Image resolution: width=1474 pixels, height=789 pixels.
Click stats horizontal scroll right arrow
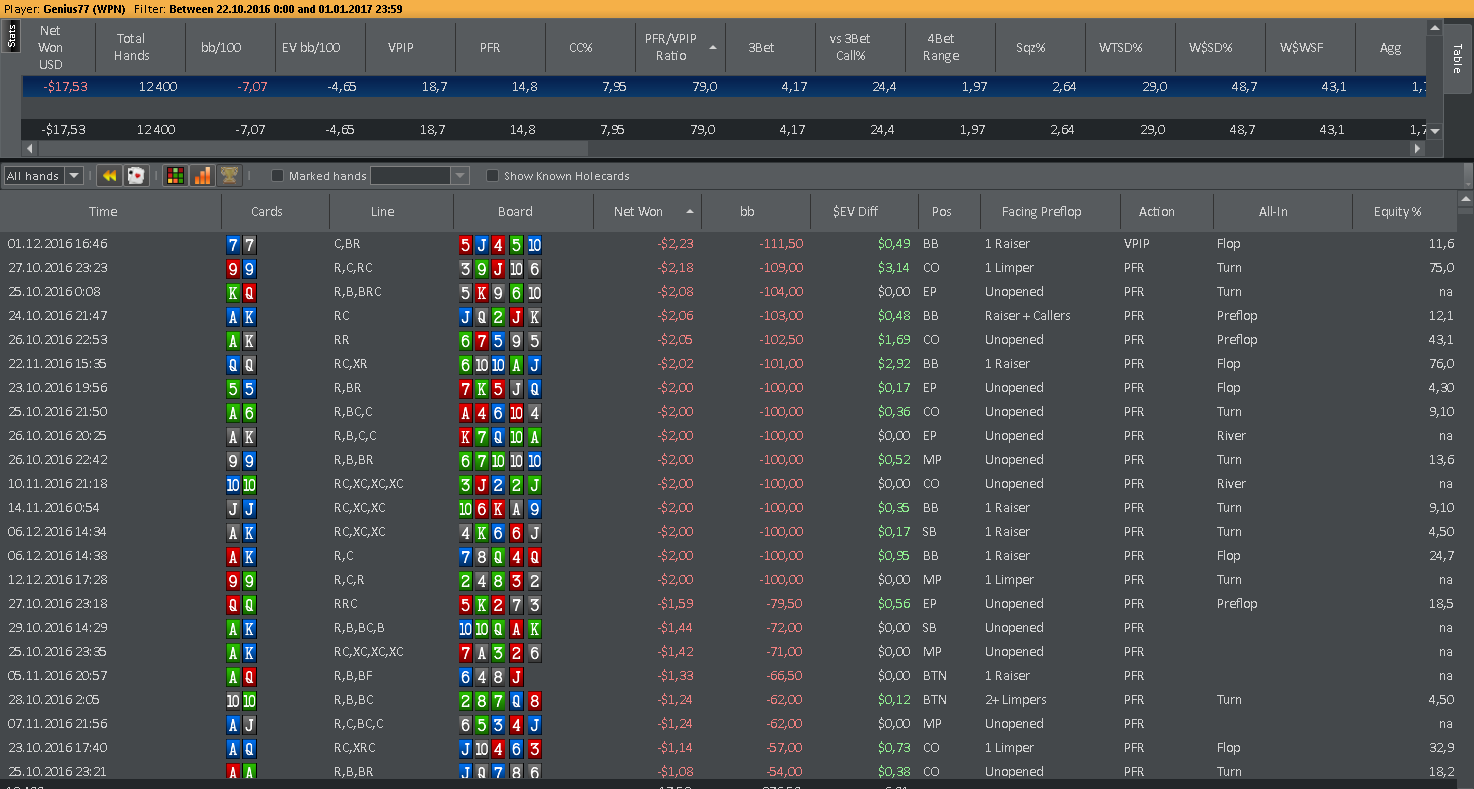[1416, 148]
